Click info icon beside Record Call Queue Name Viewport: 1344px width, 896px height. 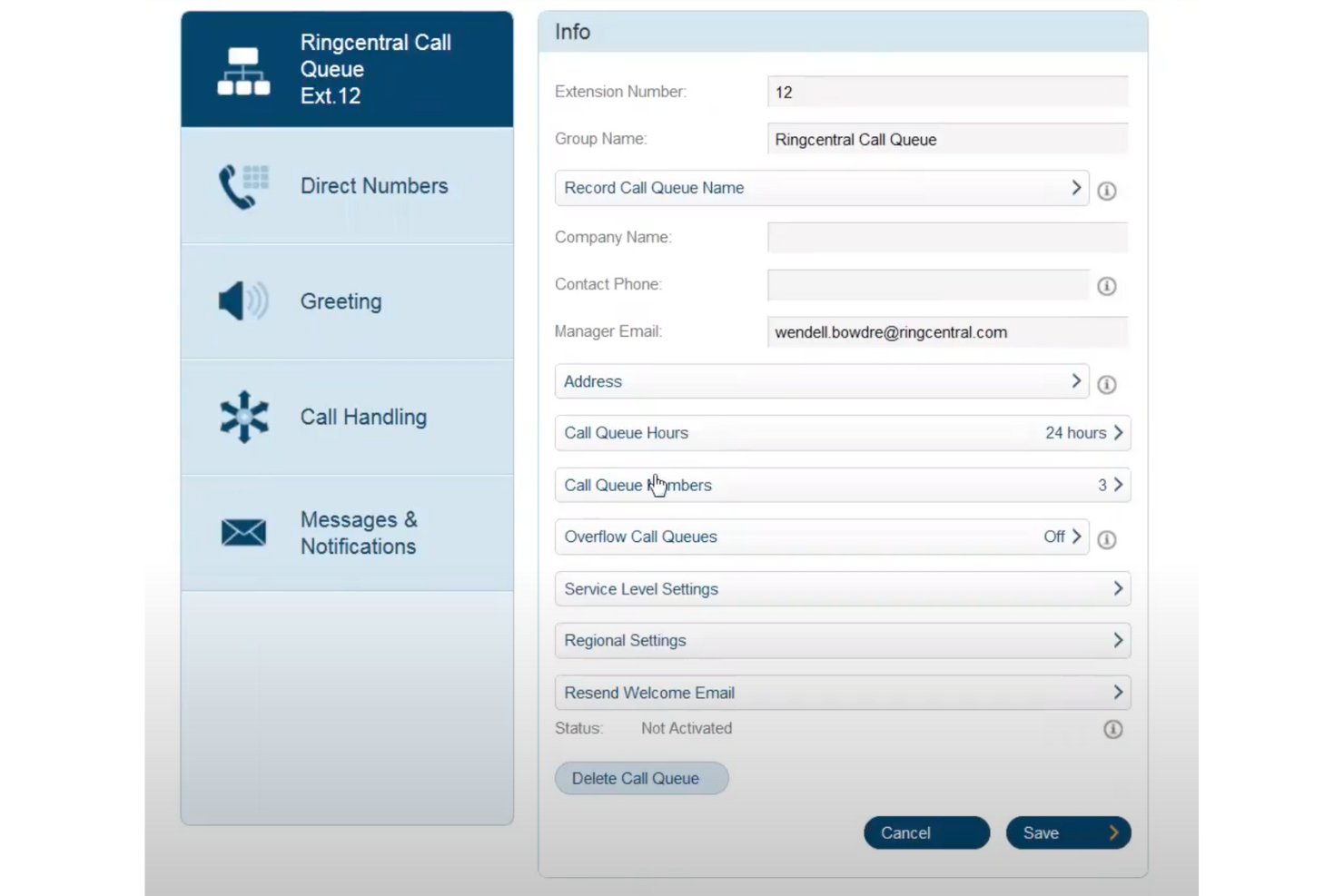click(x=1106, y=191)
